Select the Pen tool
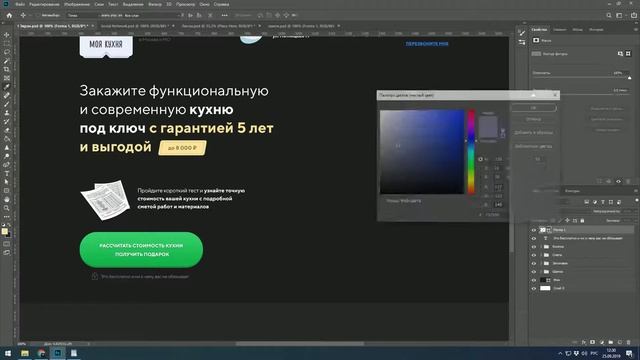This screenshot has height=360, width=640. click(x=7, y=165)
